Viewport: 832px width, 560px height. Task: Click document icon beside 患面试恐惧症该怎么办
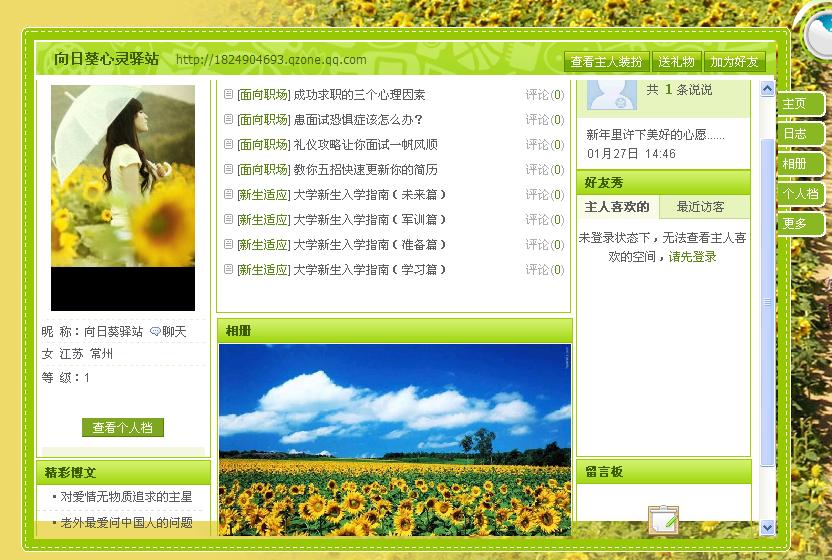tap(229, 120)
